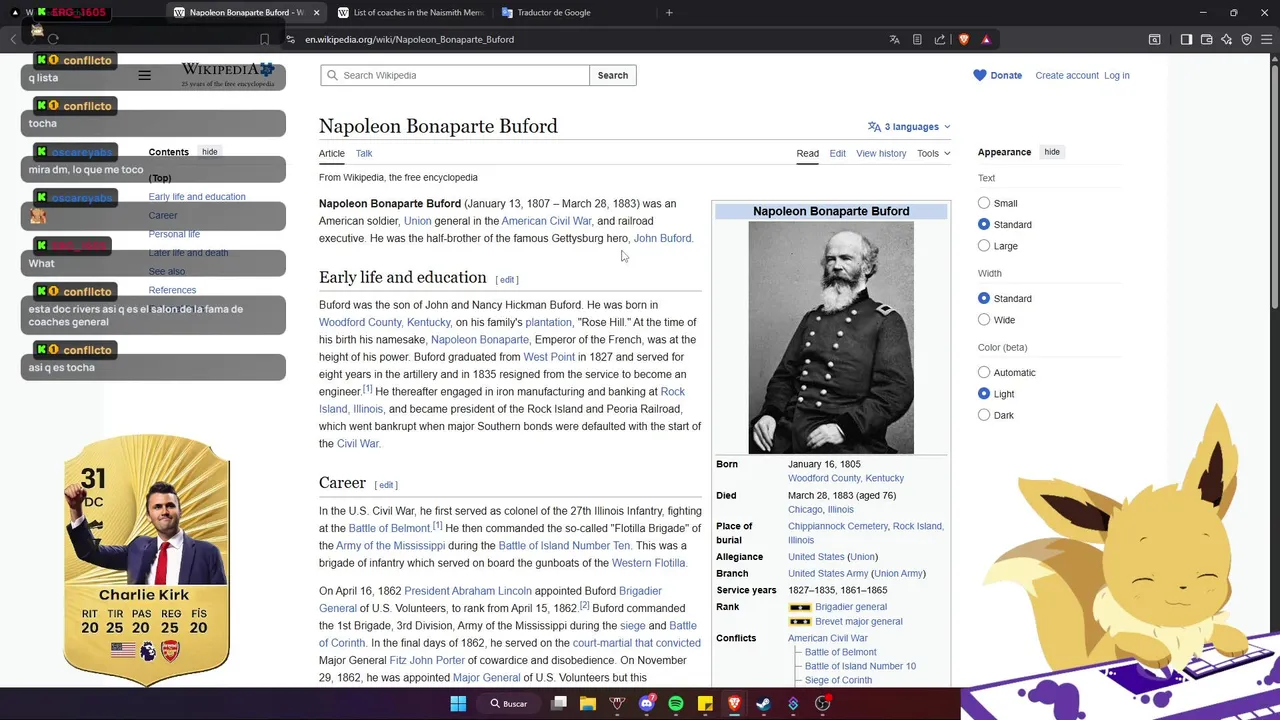
Task: Click the share icon in address bar
Action: pos(940,39)
